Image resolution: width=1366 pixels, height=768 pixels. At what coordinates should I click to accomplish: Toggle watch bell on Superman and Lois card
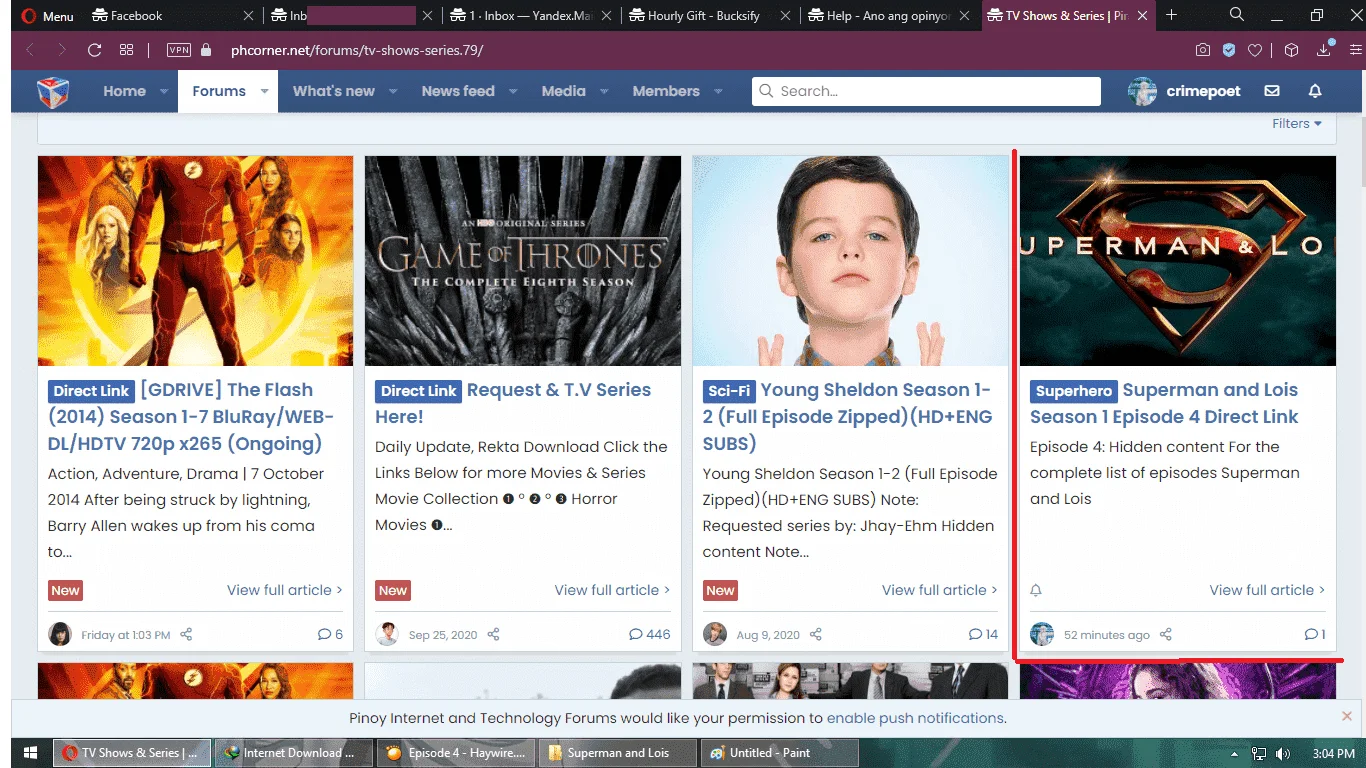[1036, 590]
